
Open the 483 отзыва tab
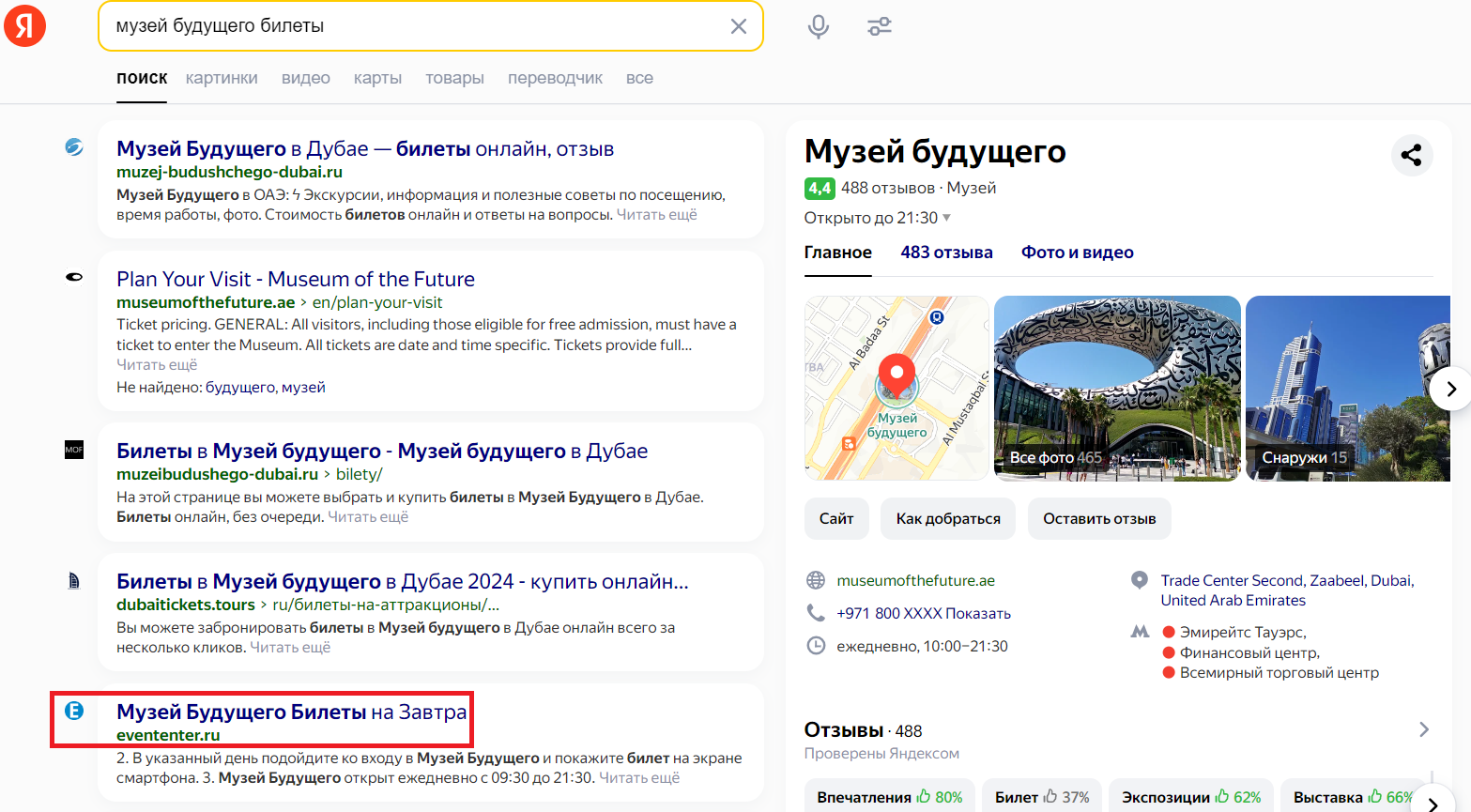click(946, 253)
